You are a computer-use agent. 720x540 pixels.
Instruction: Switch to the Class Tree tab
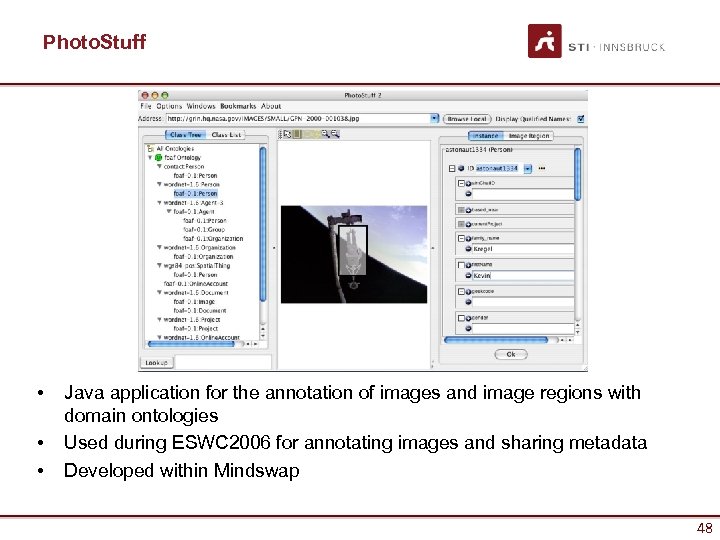click(186, 135)
